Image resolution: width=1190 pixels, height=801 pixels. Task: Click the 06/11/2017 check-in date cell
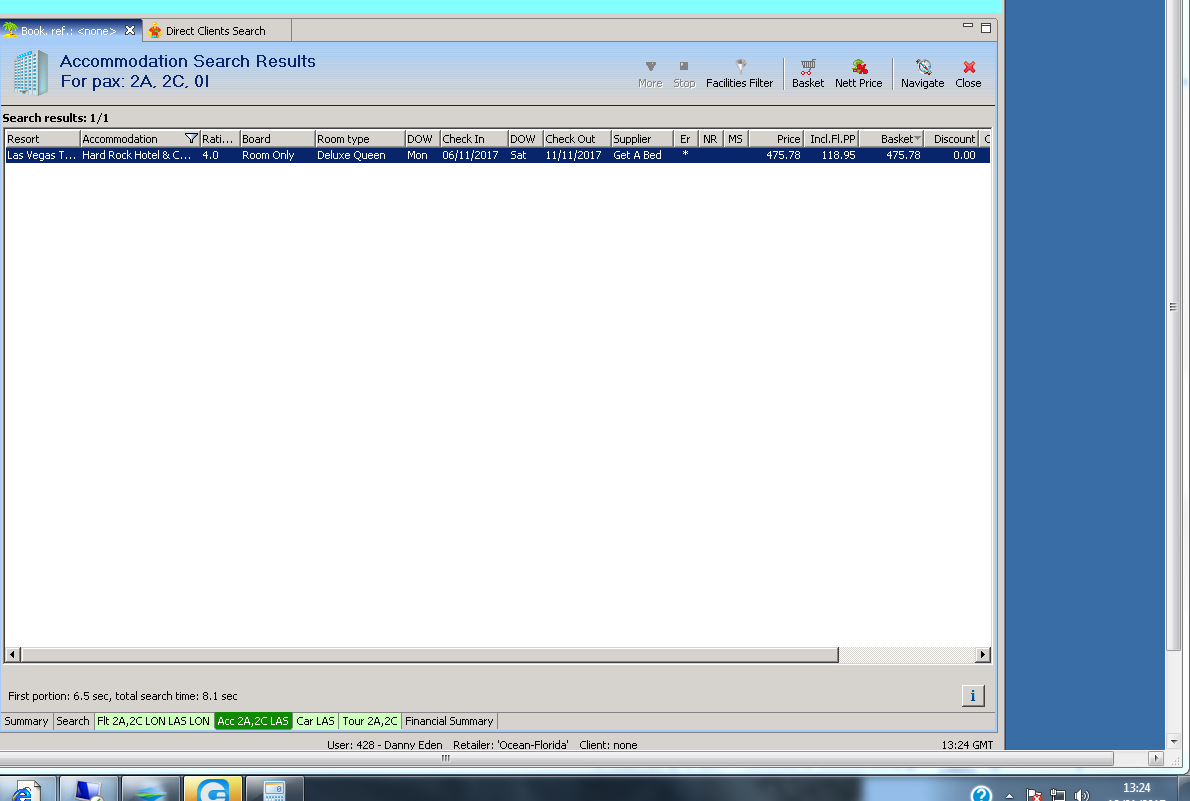click(x=471, y=155)
